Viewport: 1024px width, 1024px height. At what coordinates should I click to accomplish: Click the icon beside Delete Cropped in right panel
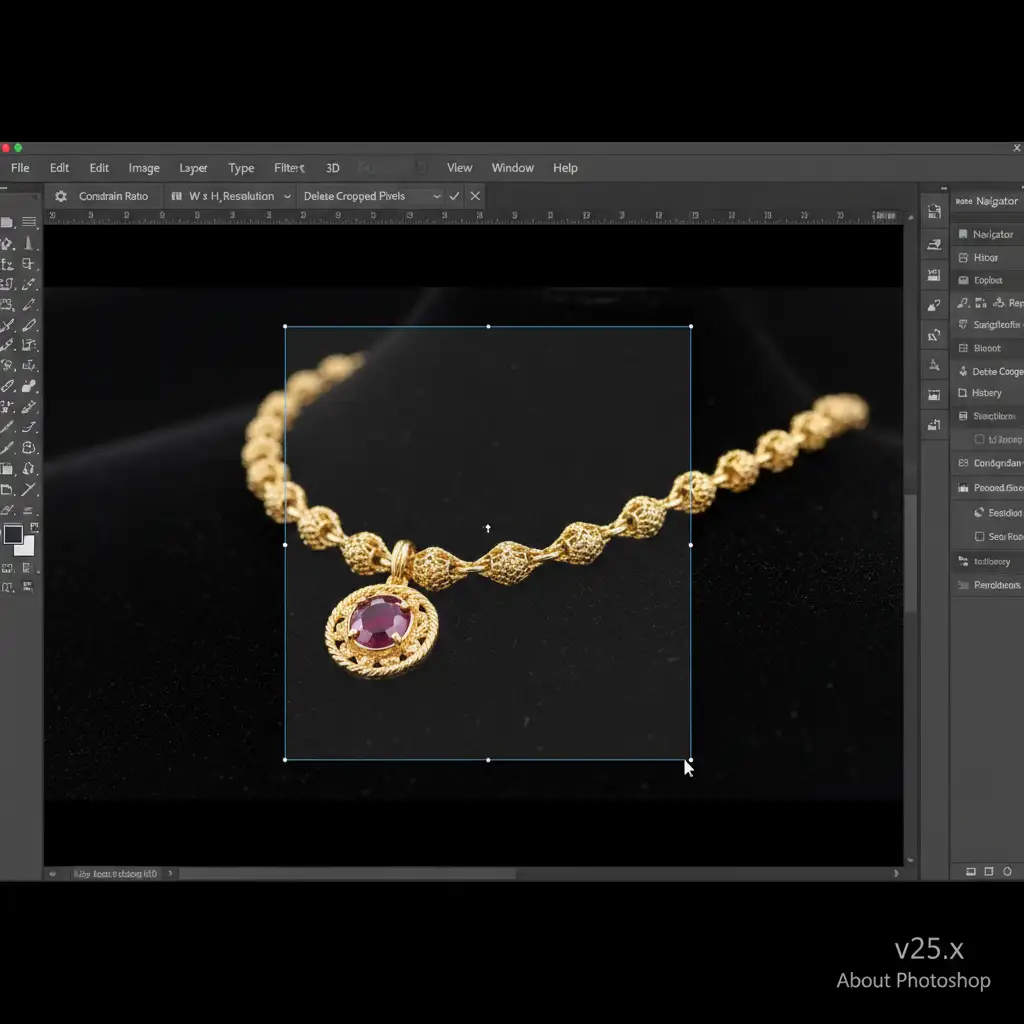click(963, 371)
